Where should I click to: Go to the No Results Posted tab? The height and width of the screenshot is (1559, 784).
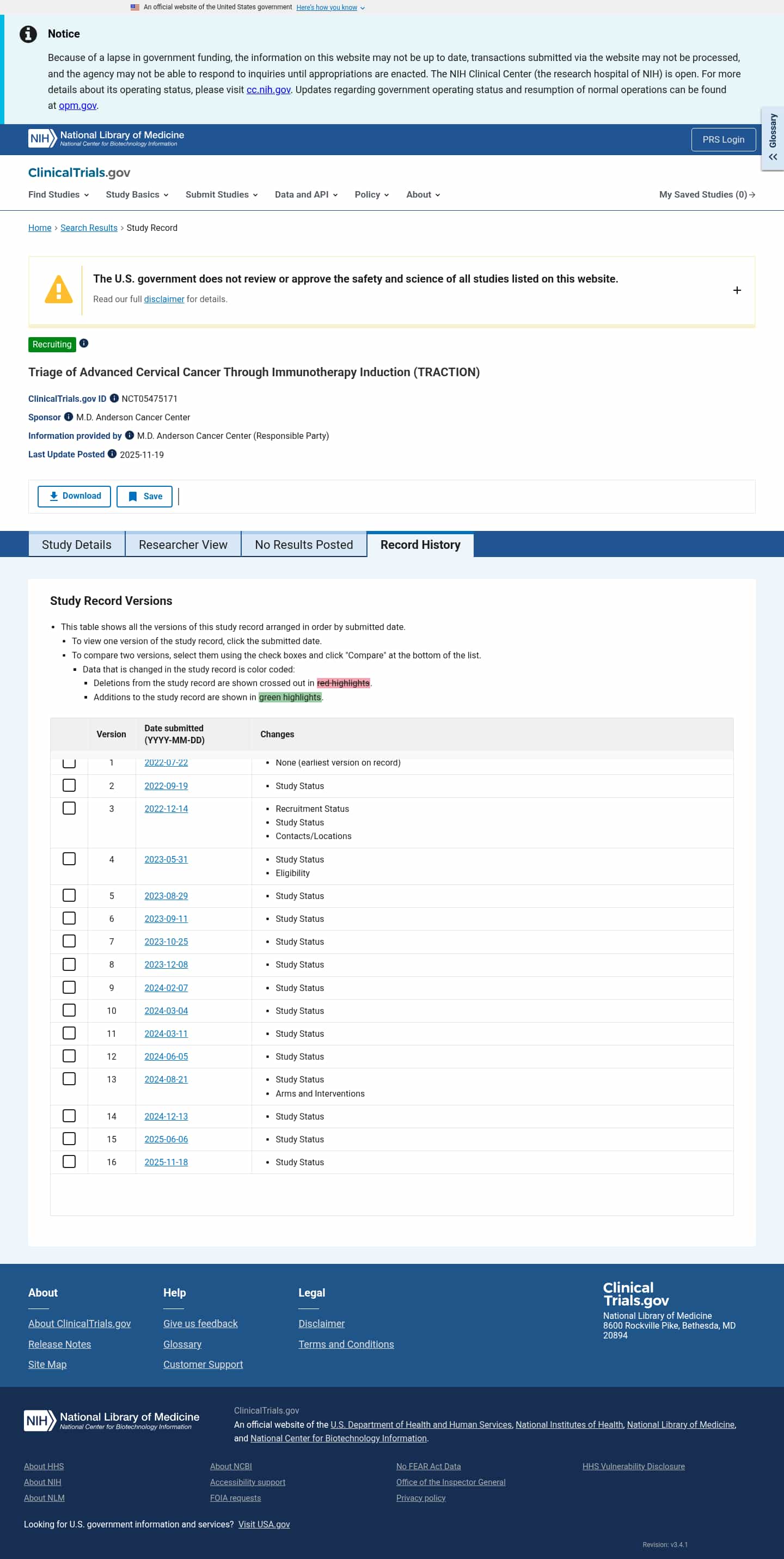point(304,544)
